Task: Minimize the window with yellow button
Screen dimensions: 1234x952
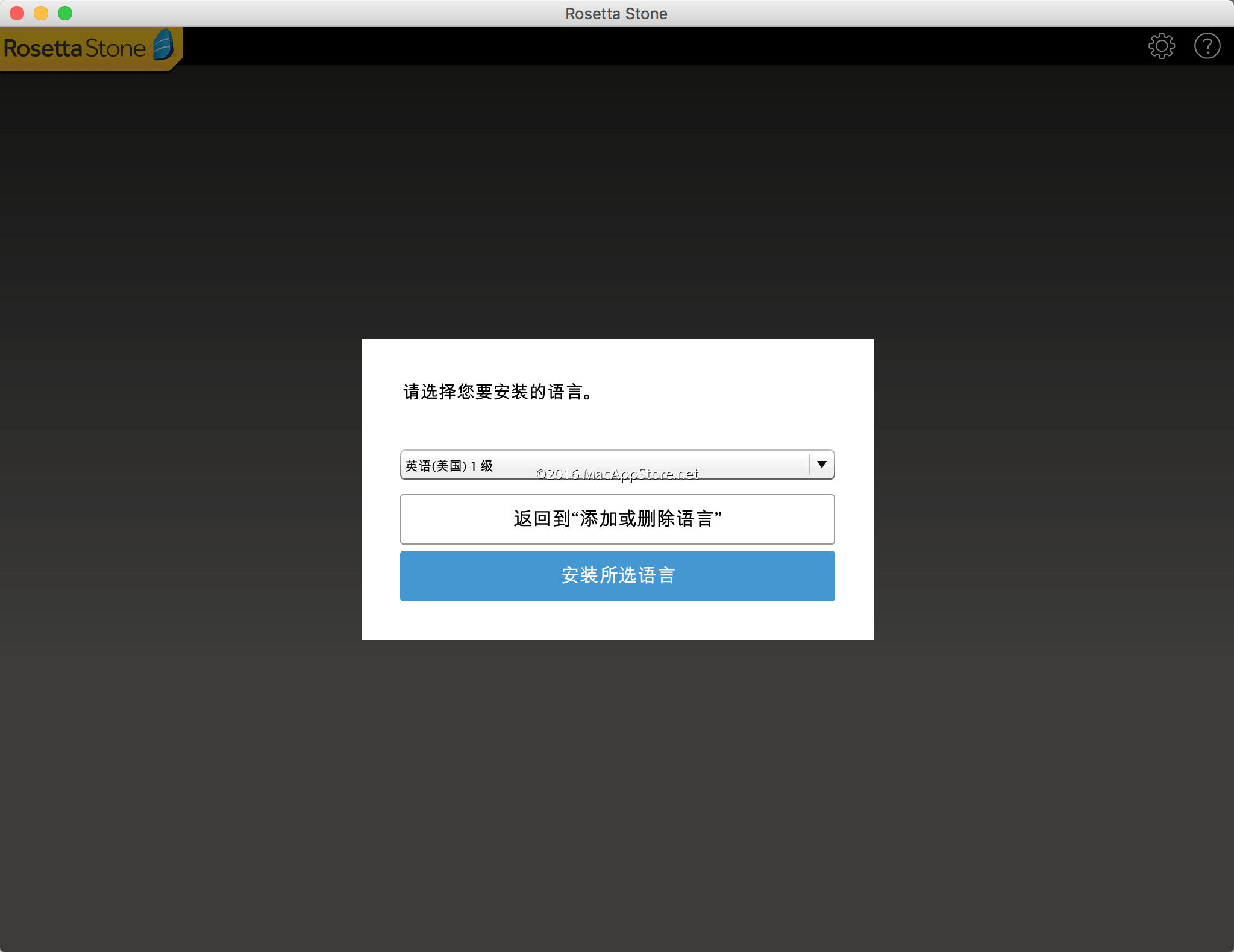Action: (41, 13)
